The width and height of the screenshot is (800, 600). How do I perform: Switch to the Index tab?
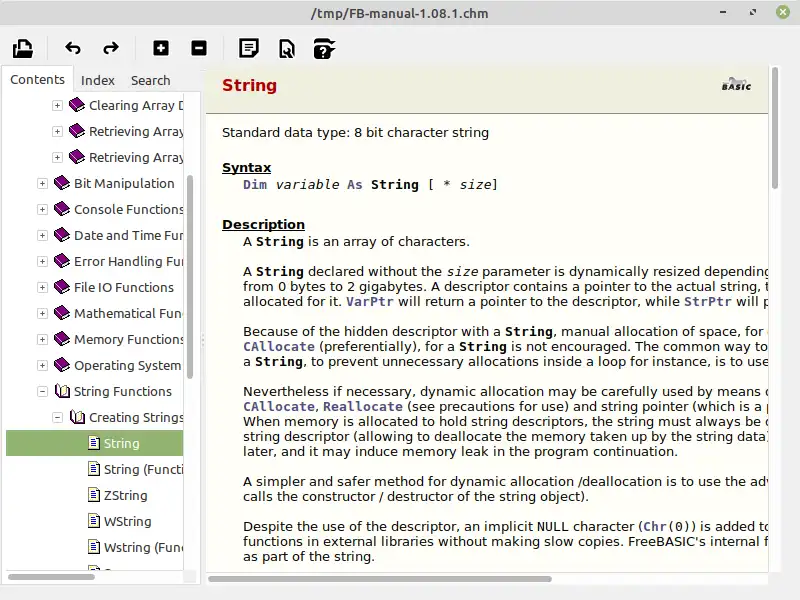coord(97,81)
